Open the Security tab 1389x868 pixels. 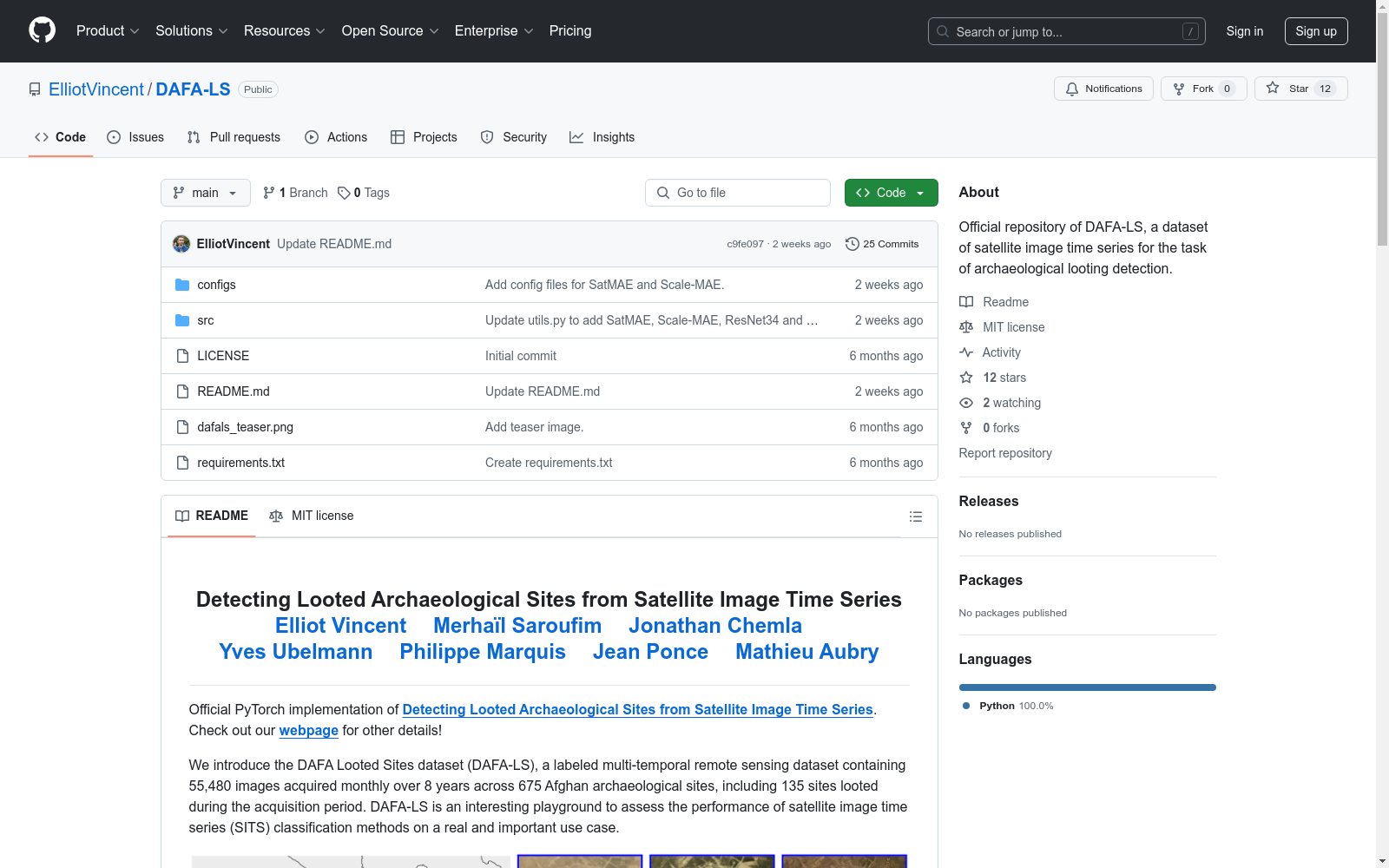514,137
